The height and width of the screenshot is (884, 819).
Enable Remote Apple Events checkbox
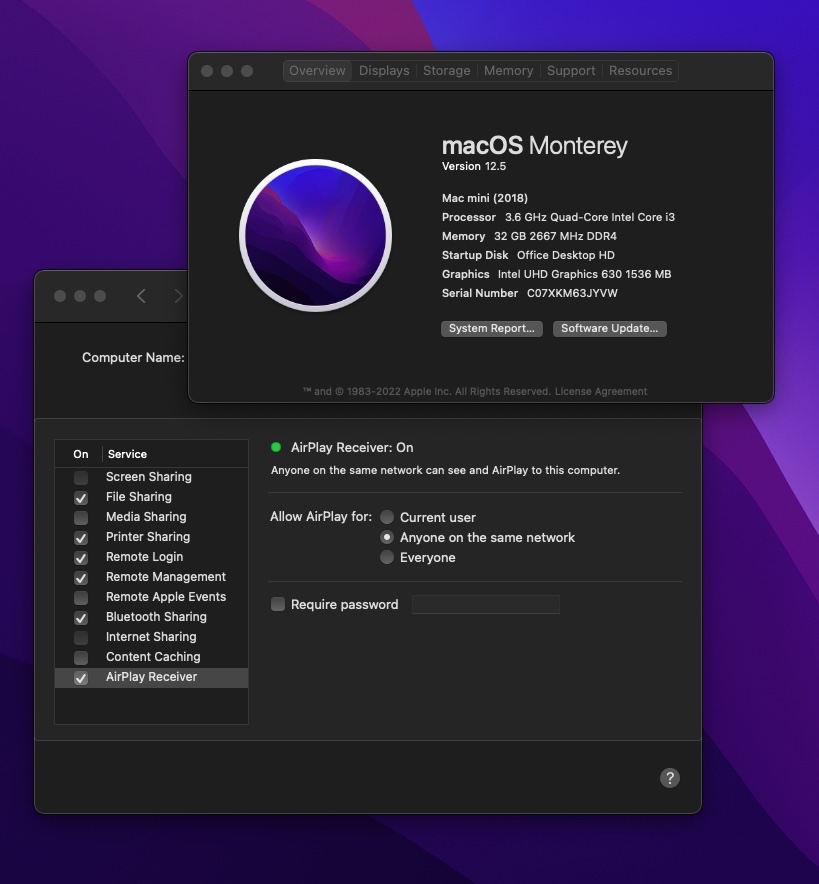(81, 598)
